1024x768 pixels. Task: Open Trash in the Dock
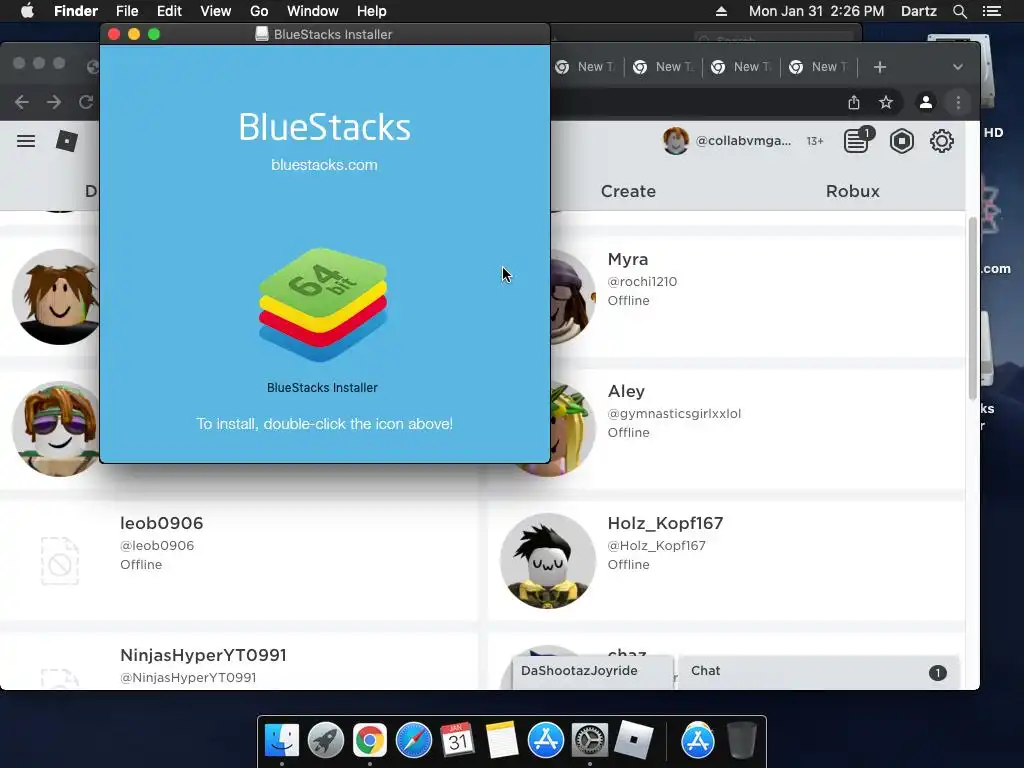741,740
